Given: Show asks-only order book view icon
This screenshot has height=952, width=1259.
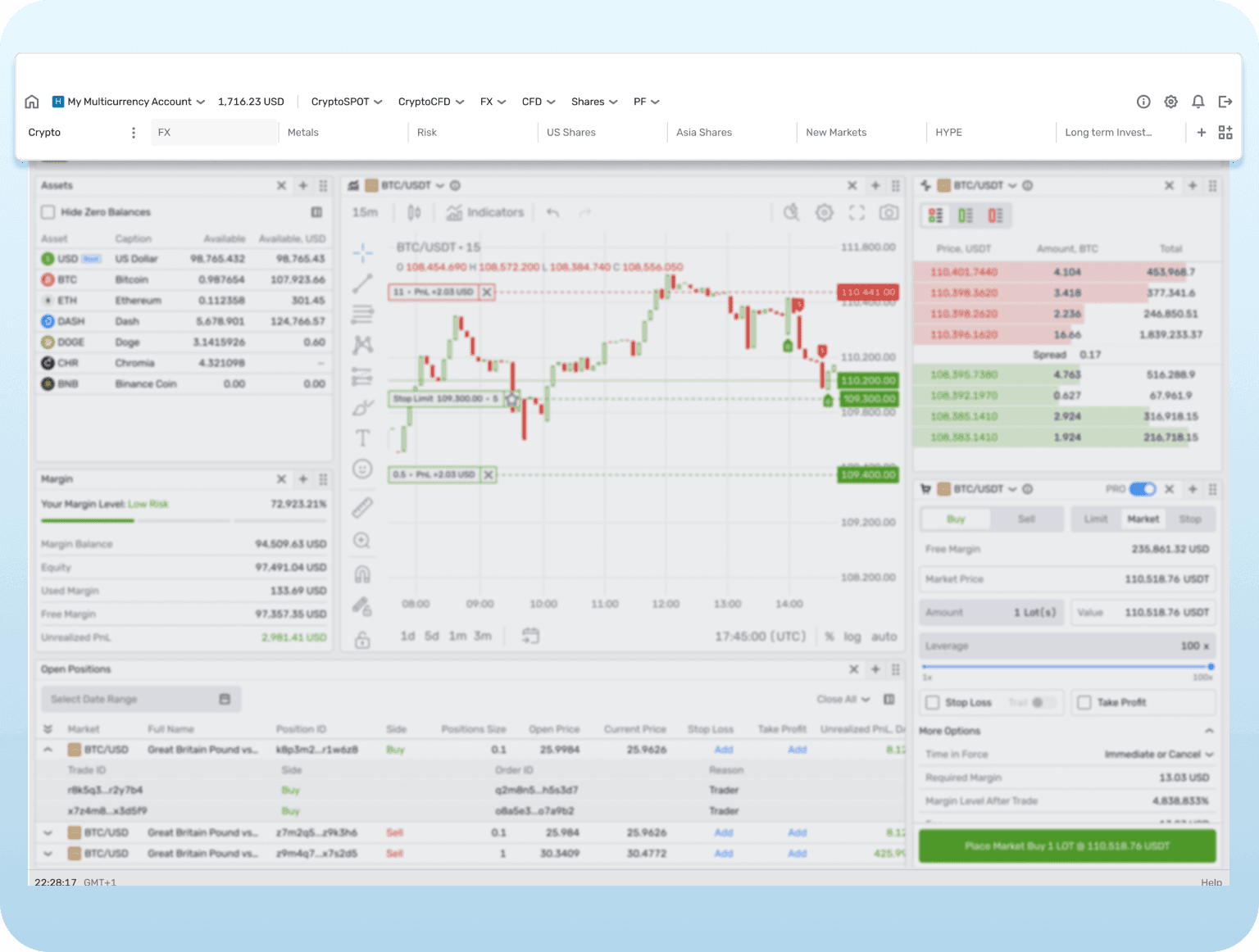Looking at the screenshot, I should click(x=995, y=215).
